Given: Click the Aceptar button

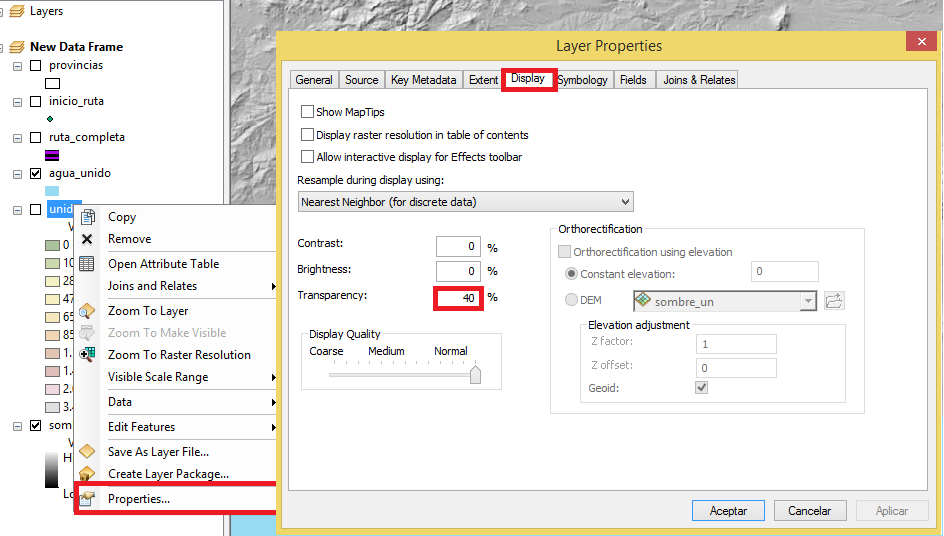Looking at the screenshot, I should (x=728, y=511).
